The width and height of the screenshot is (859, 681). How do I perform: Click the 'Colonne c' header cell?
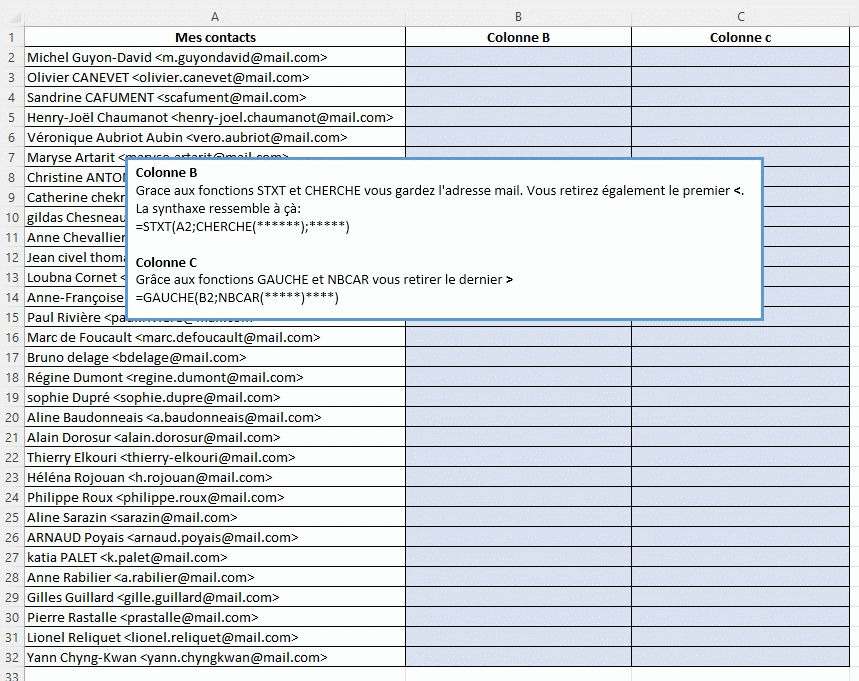(740, 37)
